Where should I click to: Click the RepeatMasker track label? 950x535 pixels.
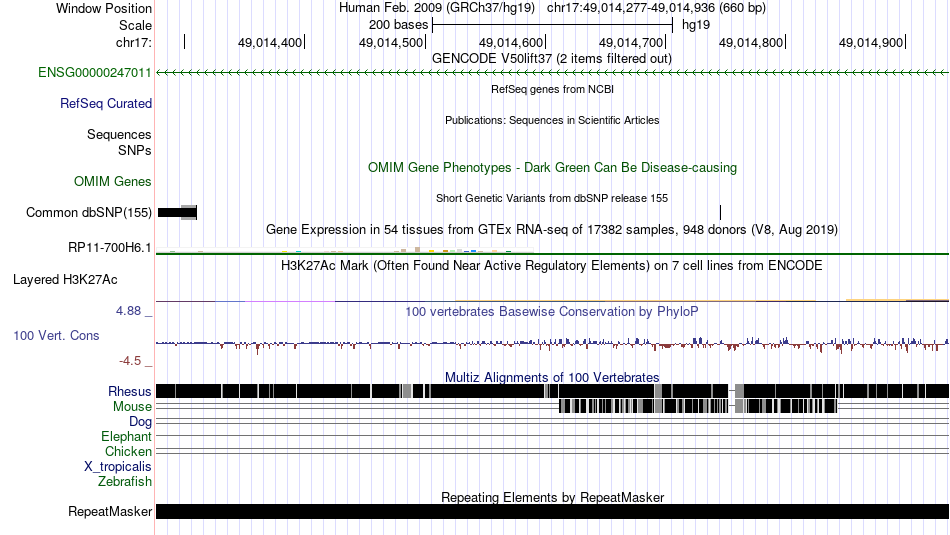tap(110, 512)
